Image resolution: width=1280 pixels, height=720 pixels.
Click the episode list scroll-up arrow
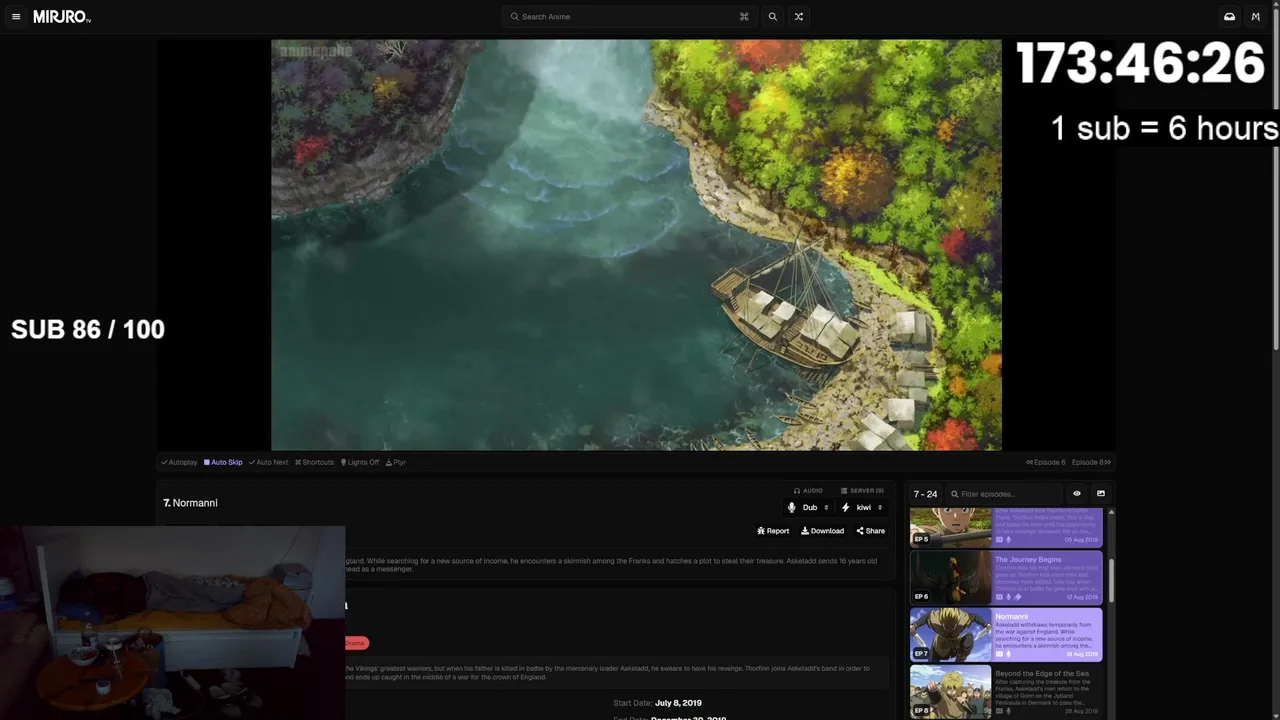pyautogui.click(x=1111, y=512)
